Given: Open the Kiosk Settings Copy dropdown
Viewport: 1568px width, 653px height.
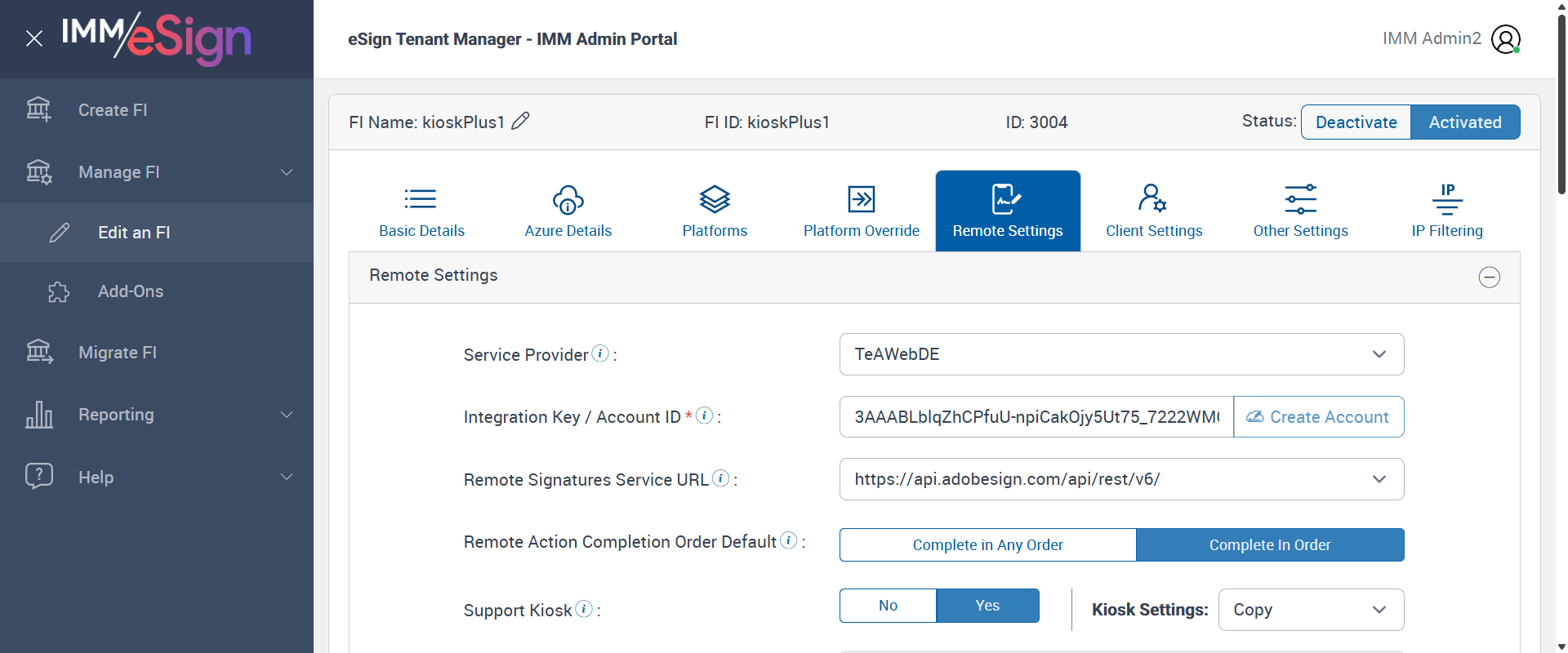Looking at the screenshot, I should pyautogui.click(x=1311, y=610).
